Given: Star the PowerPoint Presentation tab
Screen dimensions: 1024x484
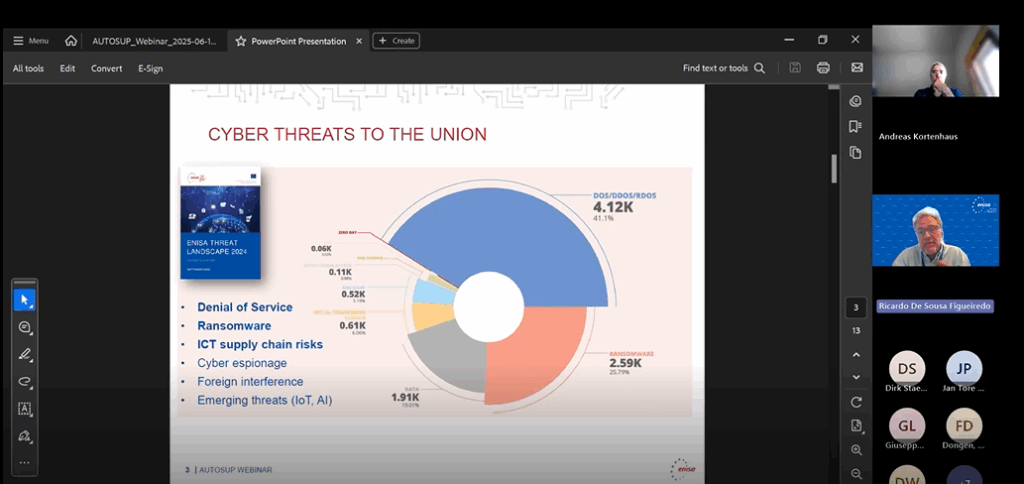Looking at the screenshot, I should (240, 41).
